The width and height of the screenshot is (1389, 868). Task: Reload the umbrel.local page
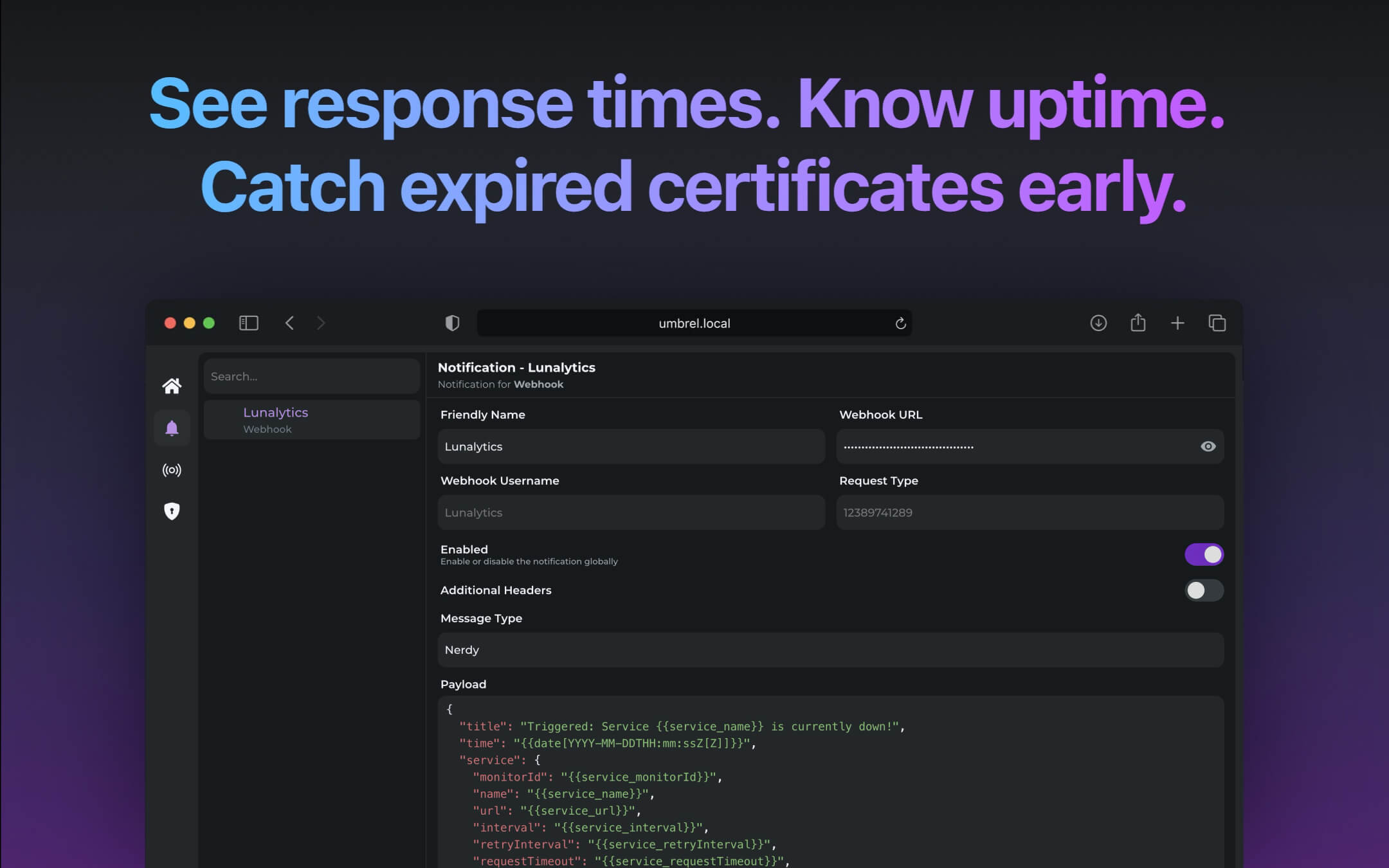point(900,323)
